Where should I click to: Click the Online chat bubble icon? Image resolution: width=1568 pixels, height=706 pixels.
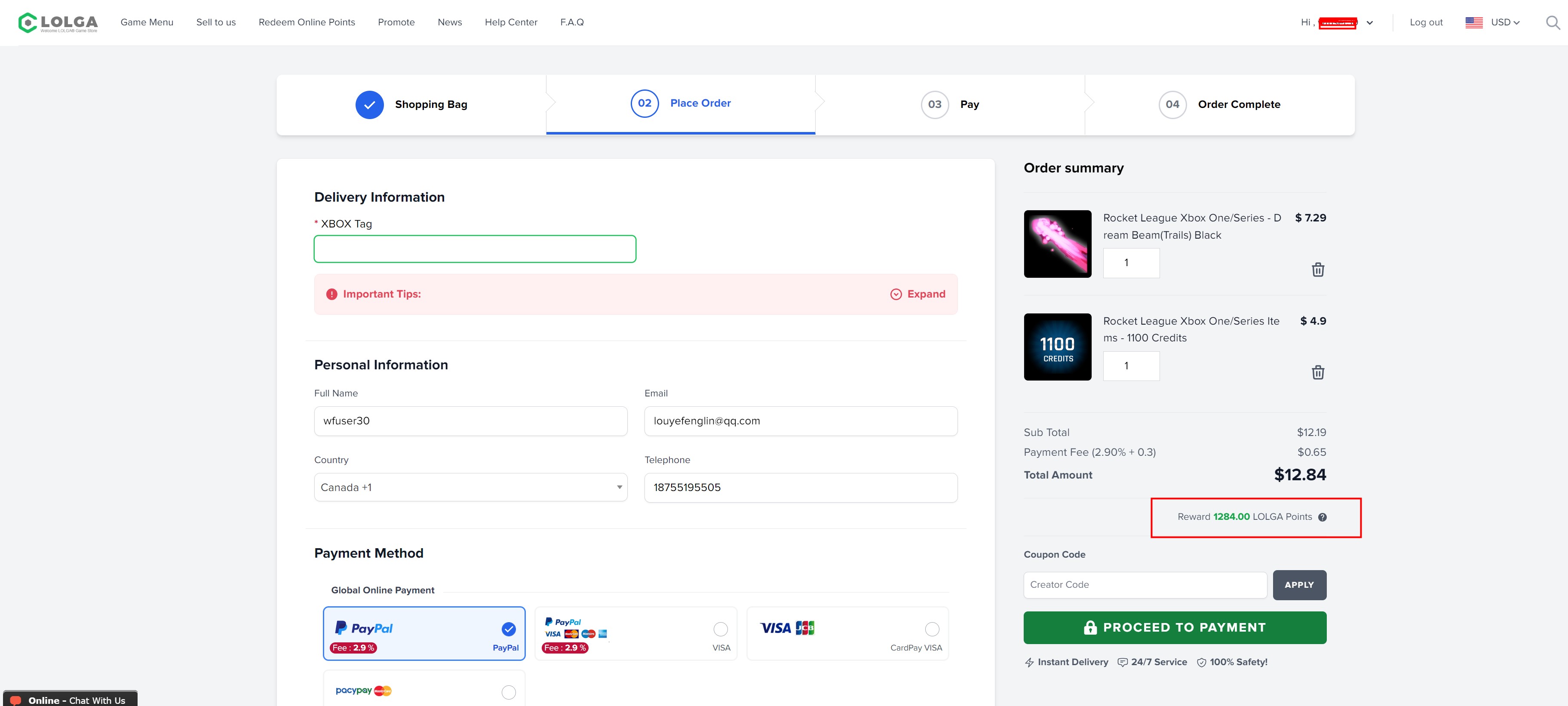(16, 700)
